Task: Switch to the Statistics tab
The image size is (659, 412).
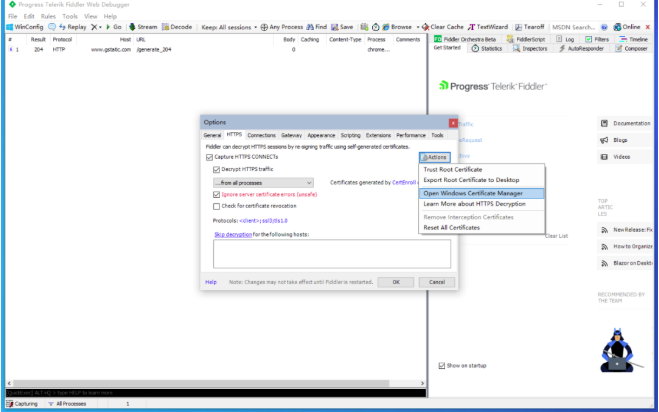Action: [x=487, y=49]
